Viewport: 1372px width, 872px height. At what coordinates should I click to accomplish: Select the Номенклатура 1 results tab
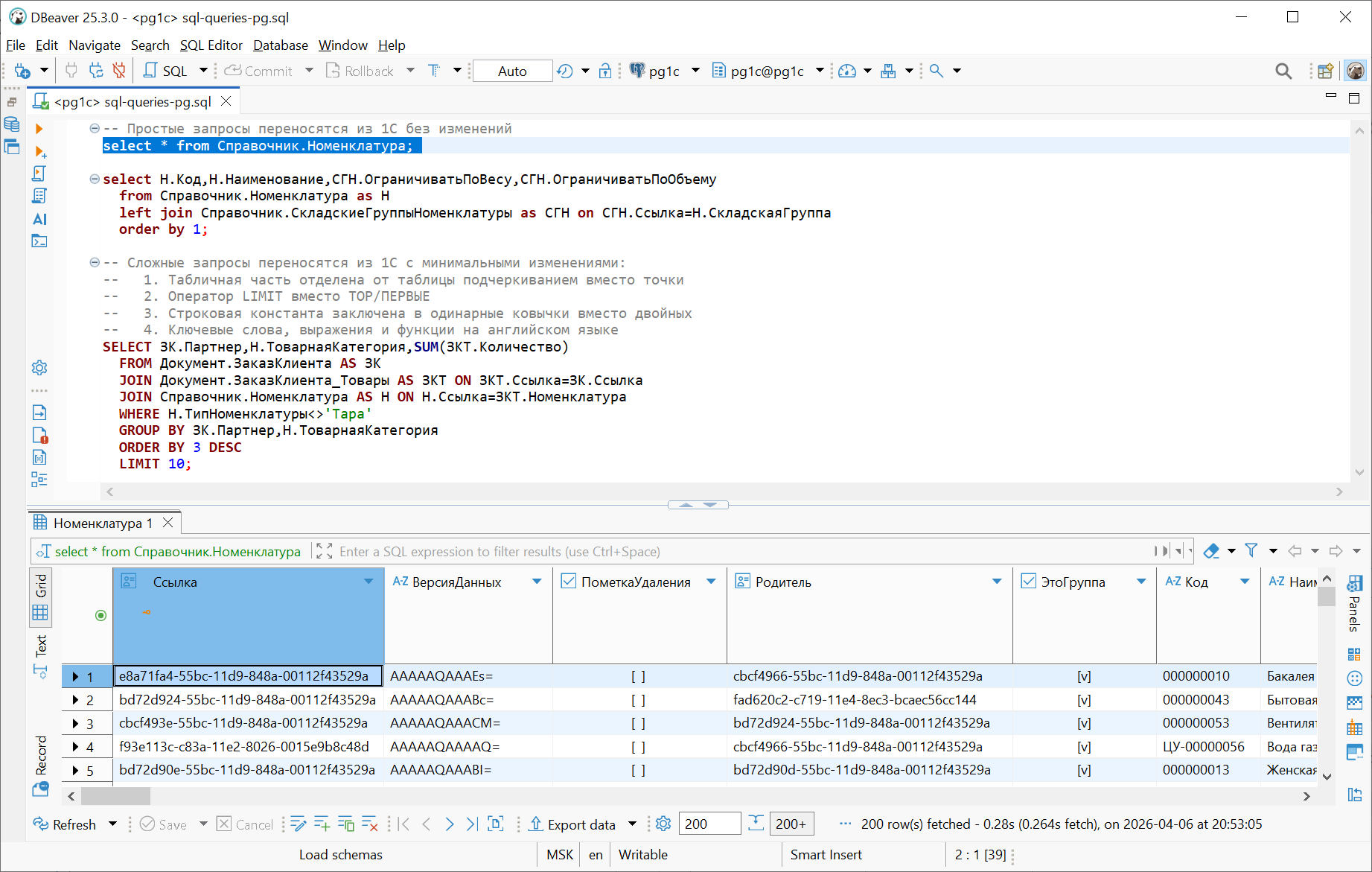point(104,522)
